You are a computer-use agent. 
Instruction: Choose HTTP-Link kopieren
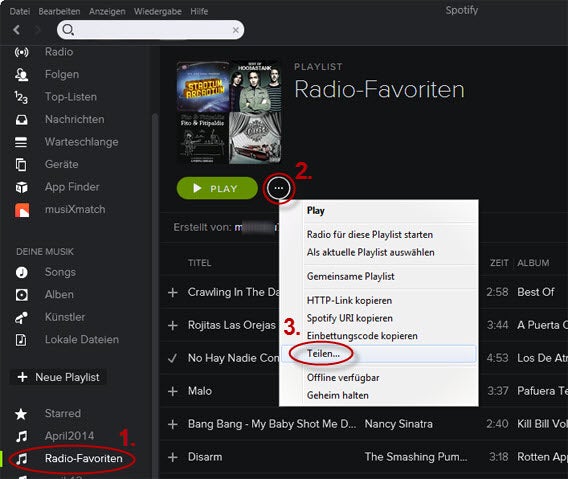(x=379, y=301)
